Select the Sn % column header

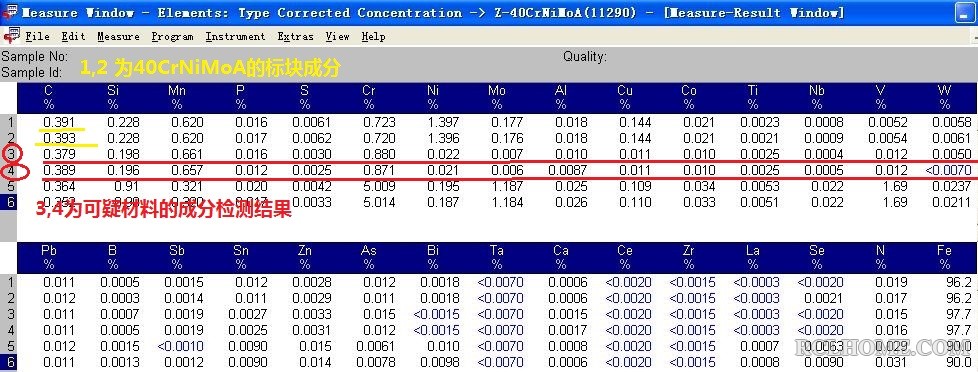pos(241,257)
